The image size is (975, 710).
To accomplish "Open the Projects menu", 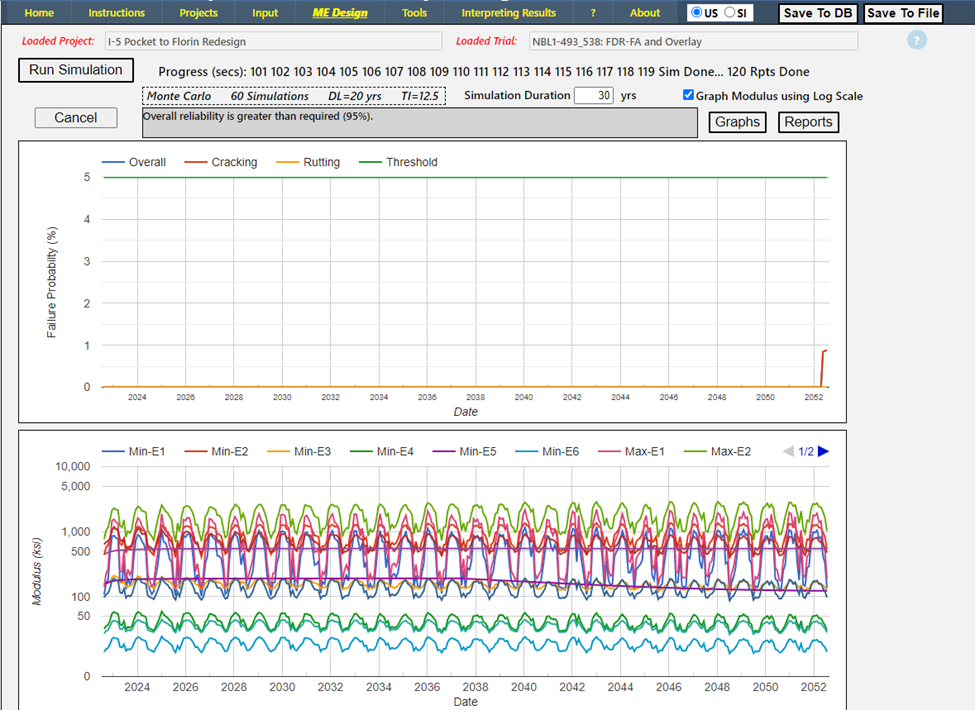I will [x=198, y=13].
